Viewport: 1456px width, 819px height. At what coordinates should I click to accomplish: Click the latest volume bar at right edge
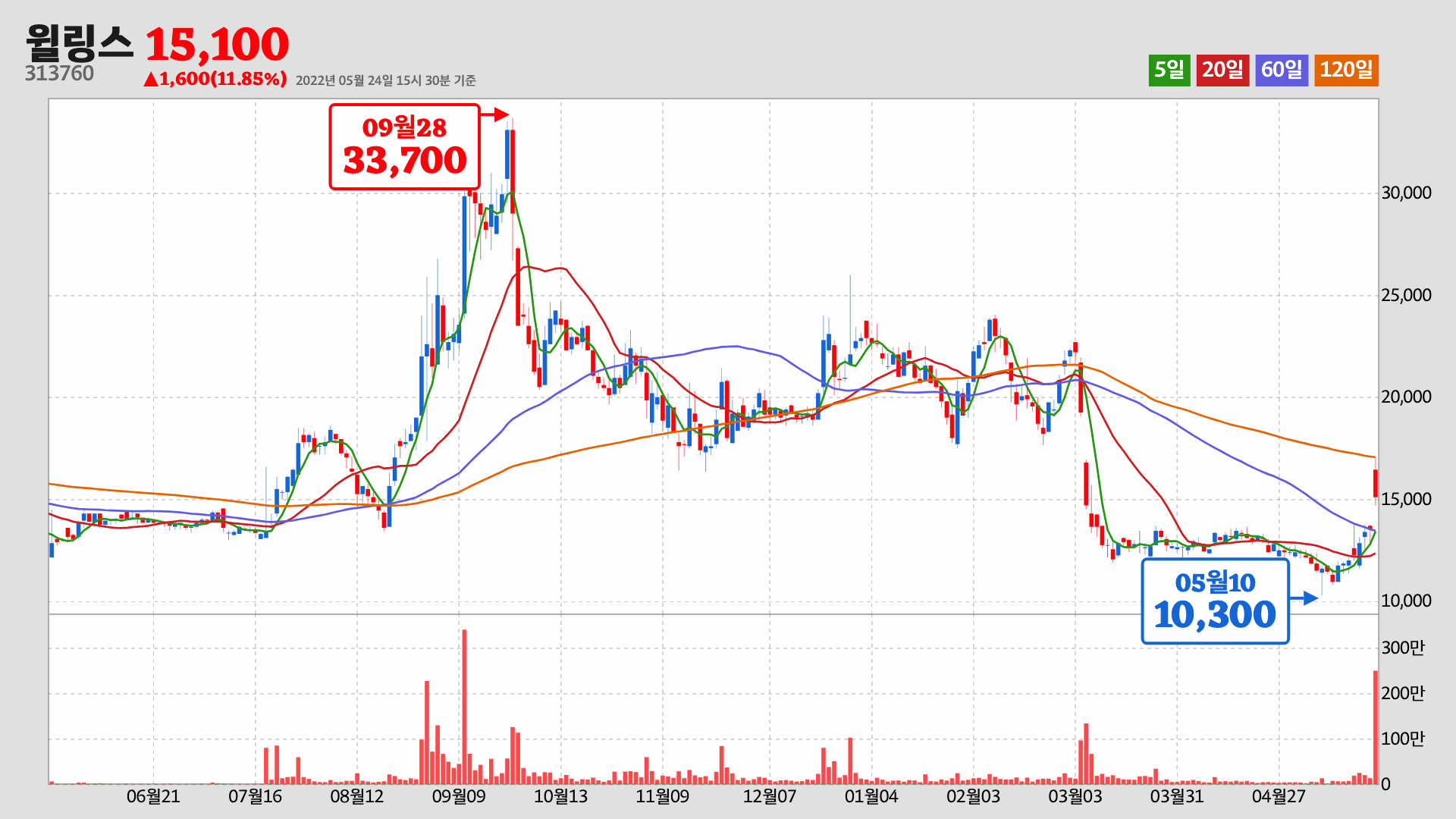pos(1376,727)
